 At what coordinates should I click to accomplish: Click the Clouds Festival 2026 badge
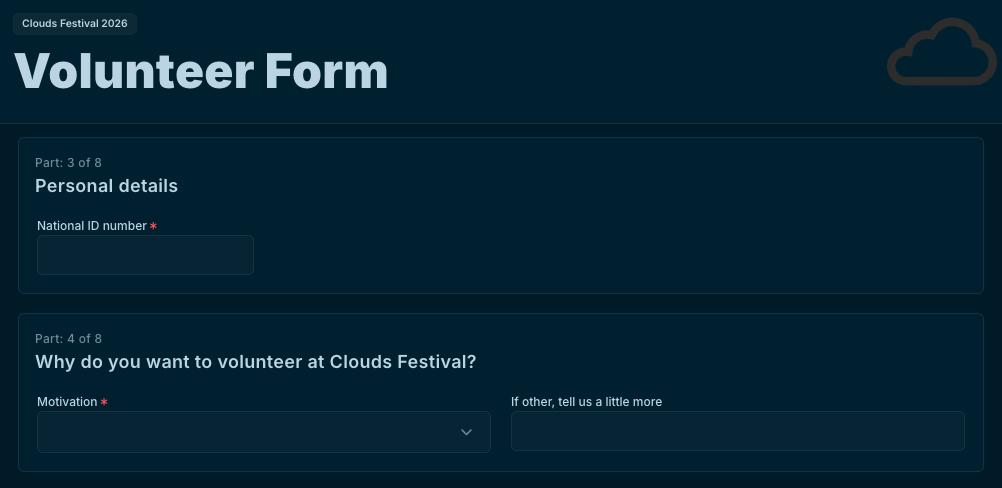pos(75,23)
